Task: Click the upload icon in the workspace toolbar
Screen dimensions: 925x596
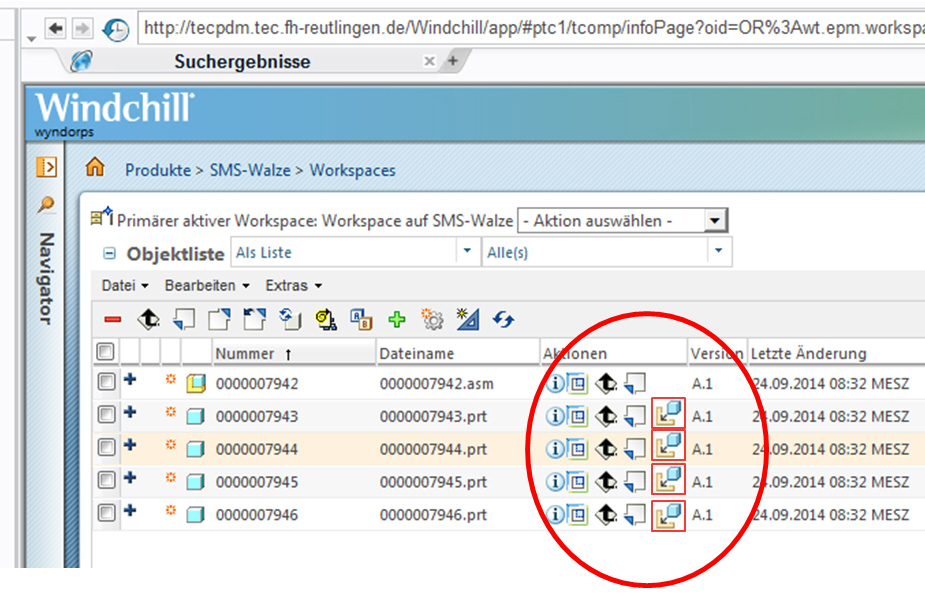Action: tap(149, 319)
